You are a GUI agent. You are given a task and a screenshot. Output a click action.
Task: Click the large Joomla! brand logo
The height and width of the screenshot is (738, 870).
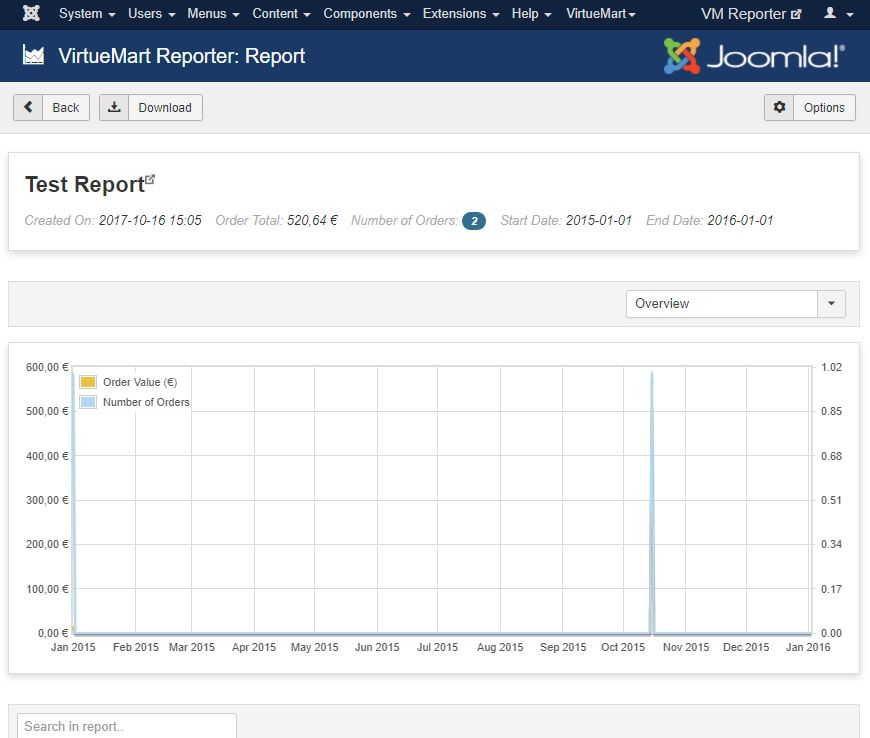755,56
